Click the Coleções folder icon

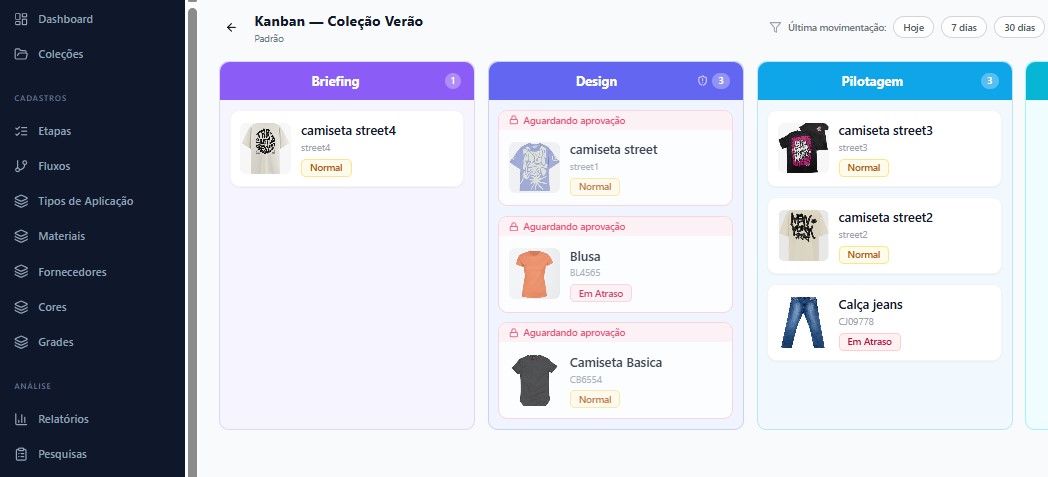pos(22,54)
